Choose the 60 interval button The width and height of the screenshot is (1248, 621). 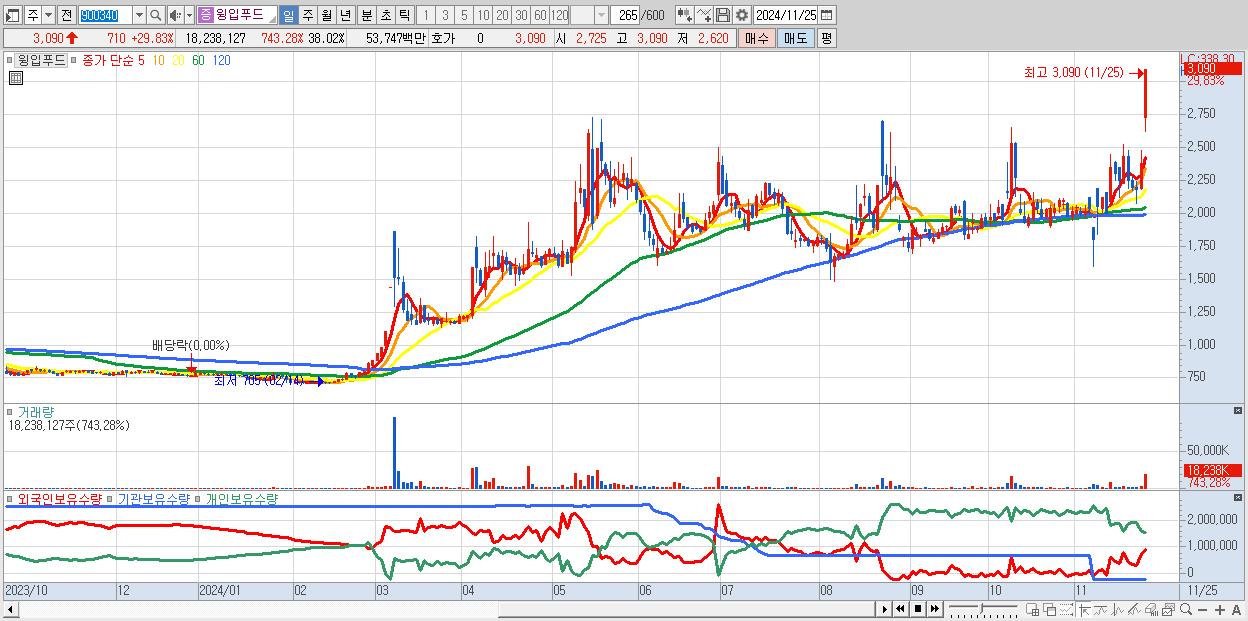pos(540,15)
